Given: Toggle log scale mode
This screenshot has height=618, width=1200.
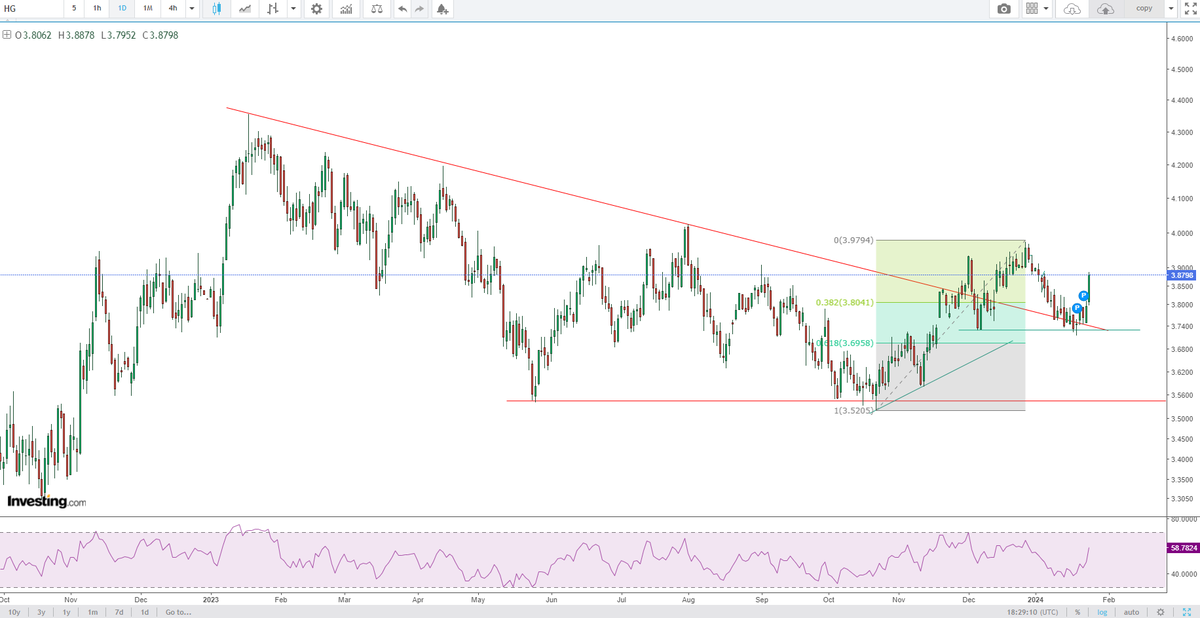Looking at the screenshot, I should [1103, 611].
